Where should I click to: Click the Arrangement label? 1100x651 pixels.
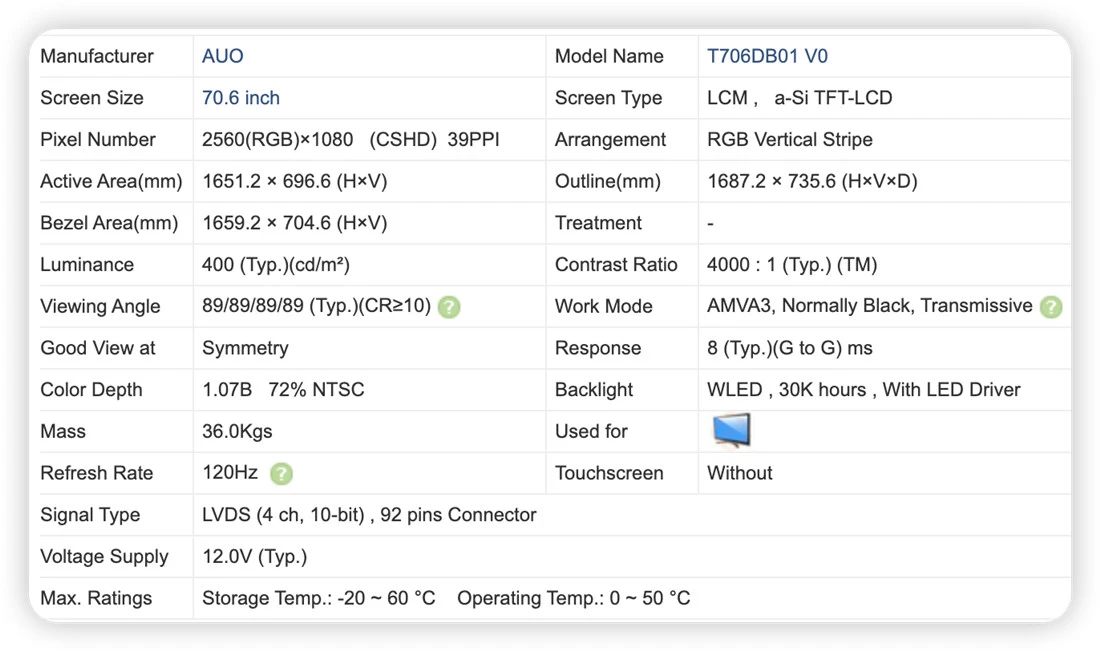tap(610, 140)
